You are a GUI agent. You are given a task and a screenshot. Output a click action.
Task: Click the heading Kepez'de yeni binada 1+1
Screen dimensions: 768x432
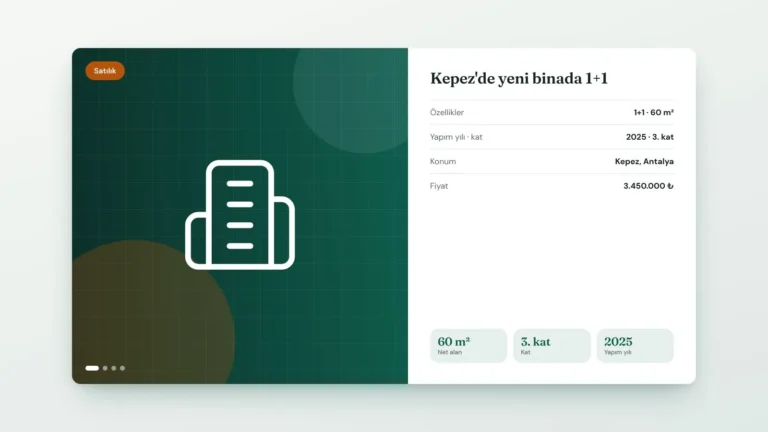point(519,78)
